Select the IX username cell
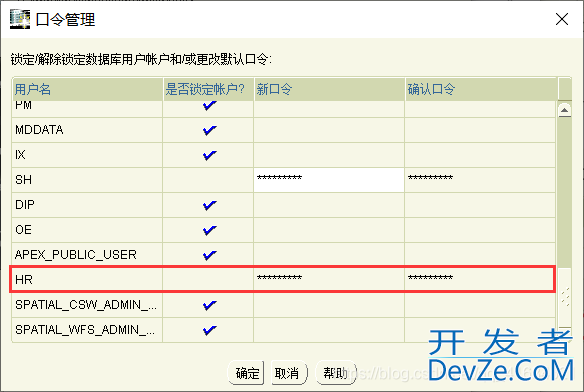This screenshot has height=392, width=584. tap(87, 155)
